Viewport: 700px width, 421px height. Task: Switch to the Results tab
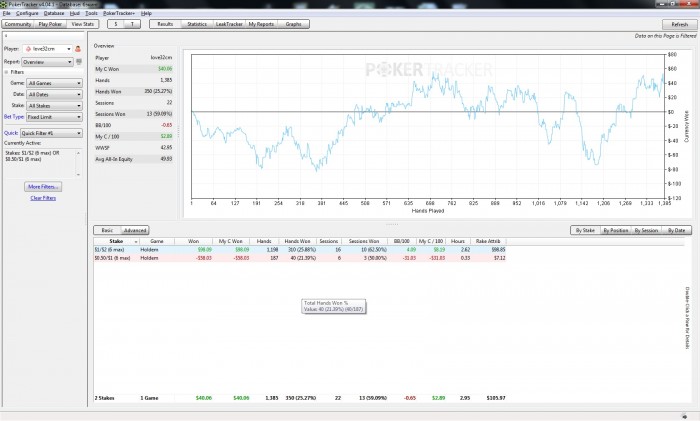(165, 24)
